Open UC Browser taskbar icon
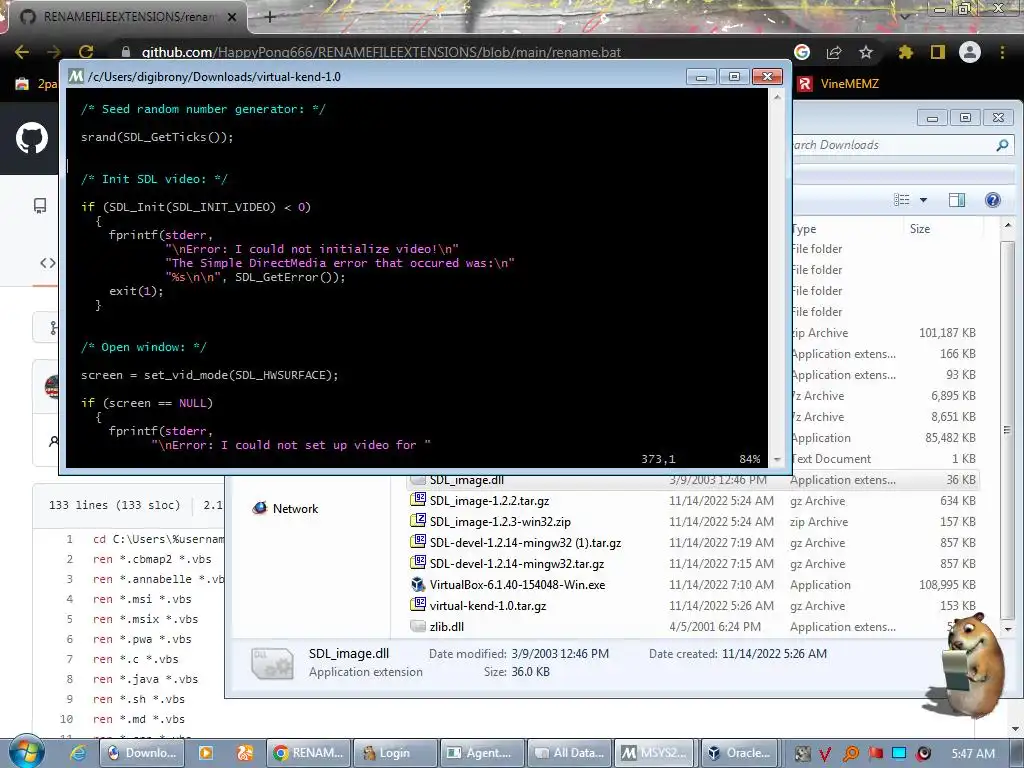 point(245,753)
